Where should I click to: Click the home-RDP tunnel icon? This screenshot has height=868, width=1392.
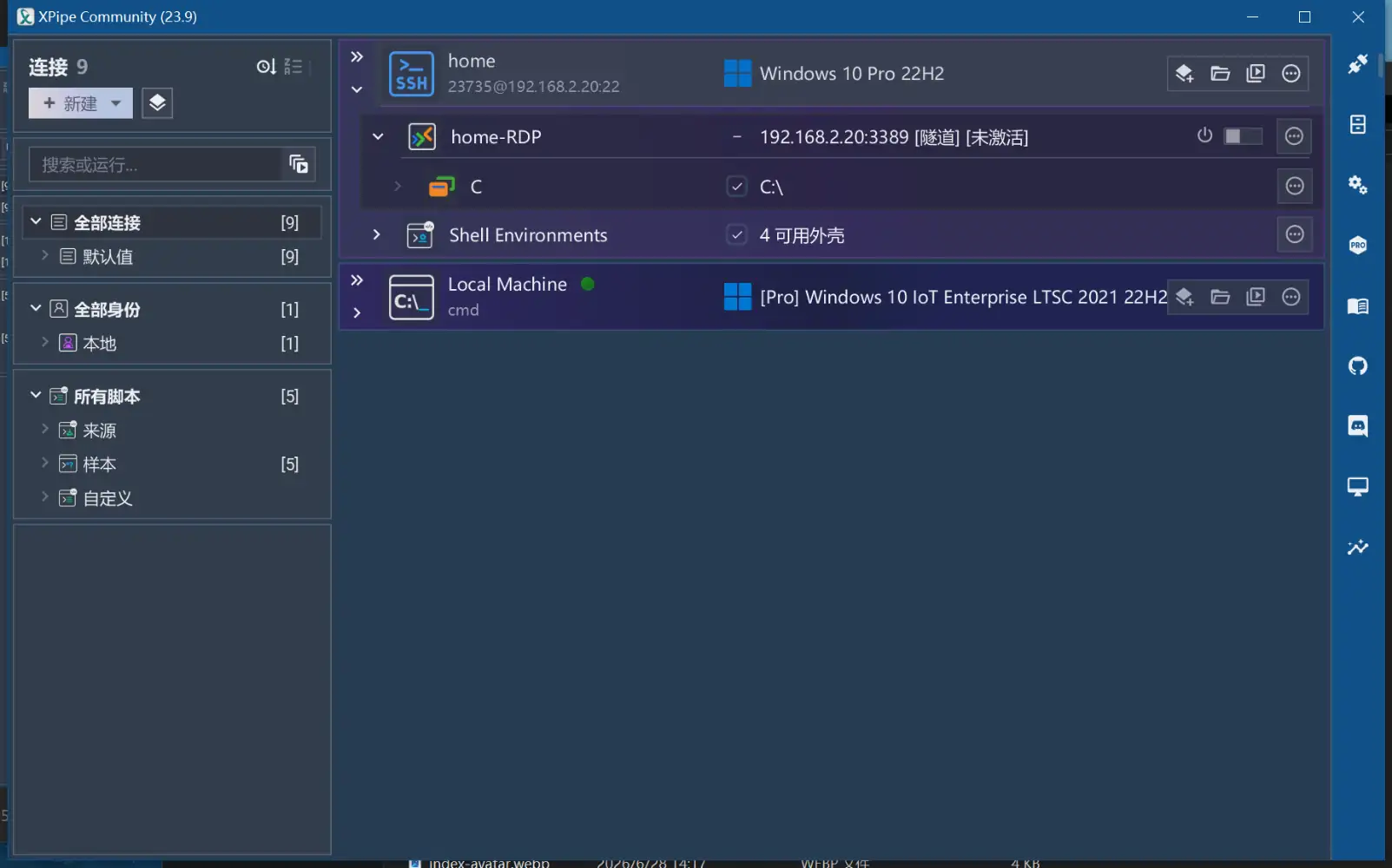click(x=422, y=137)
